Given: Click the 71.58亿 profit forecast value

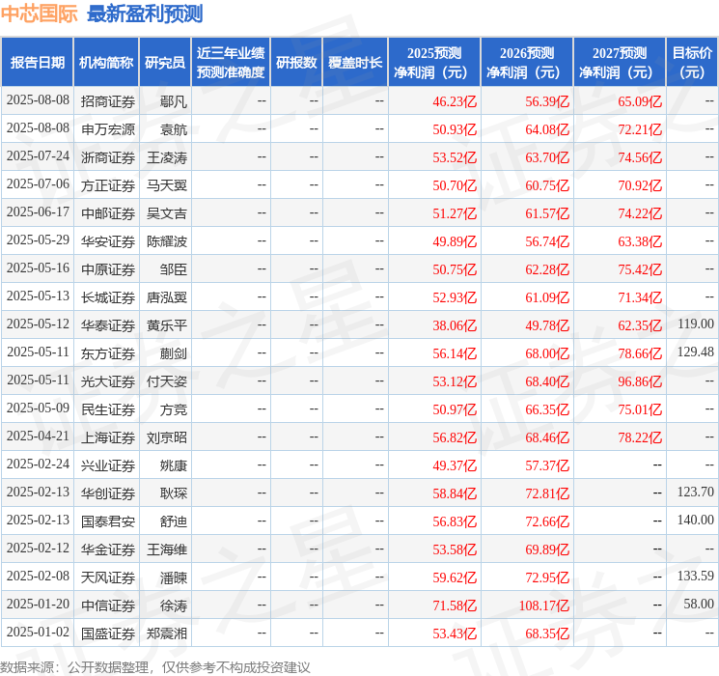Looking at the screenshot, I should tap(454, 605).
